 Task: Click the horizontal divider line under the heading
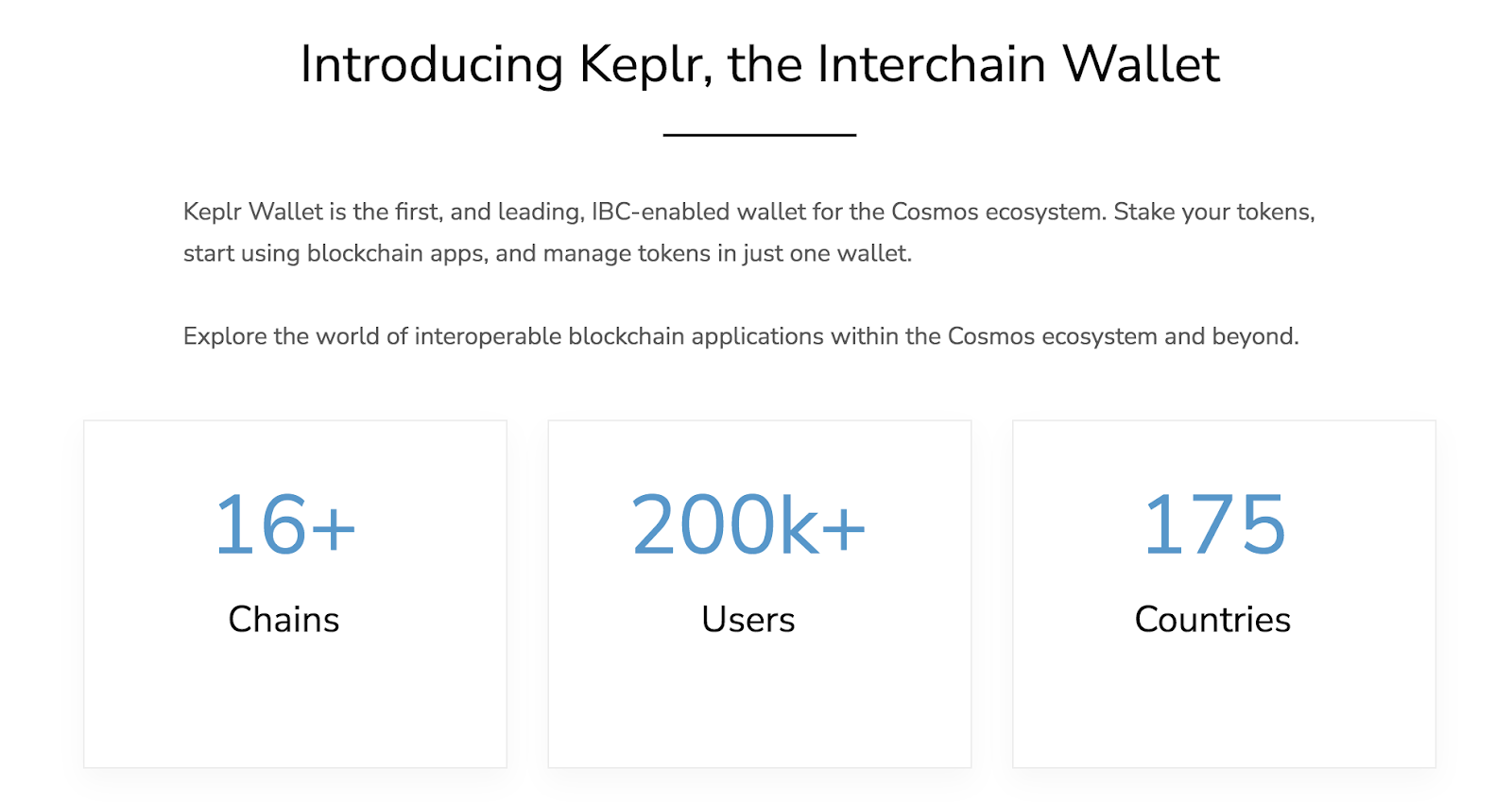pyautogui.click(x=759, y=135)
